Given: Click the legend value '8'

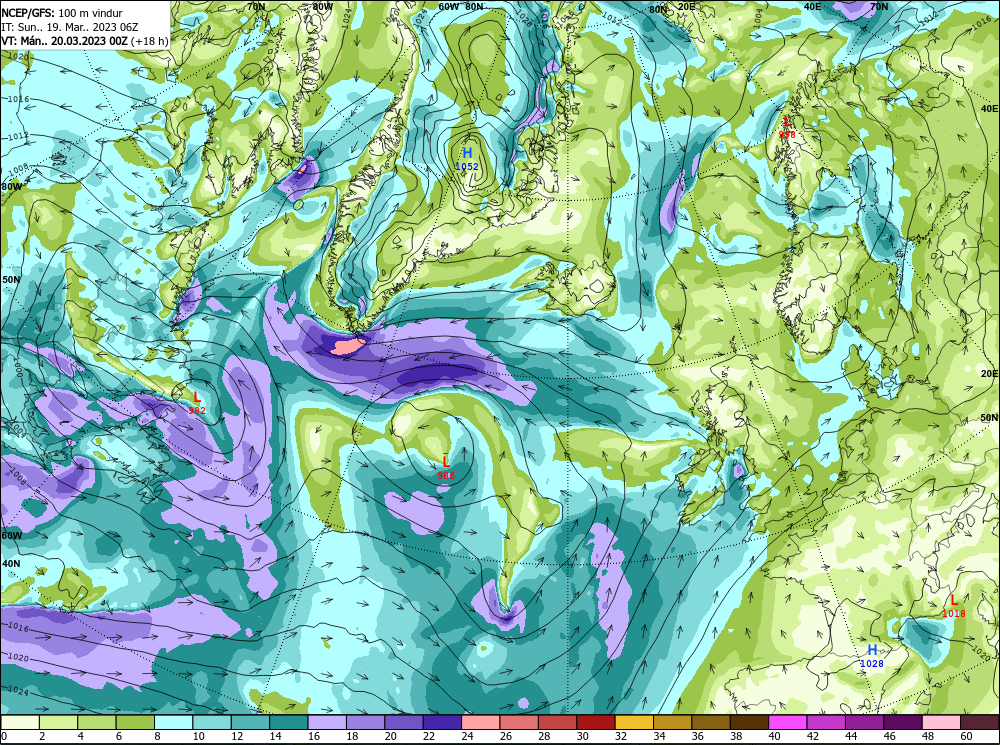Looking at the screenshot, I should click(158, 737).
